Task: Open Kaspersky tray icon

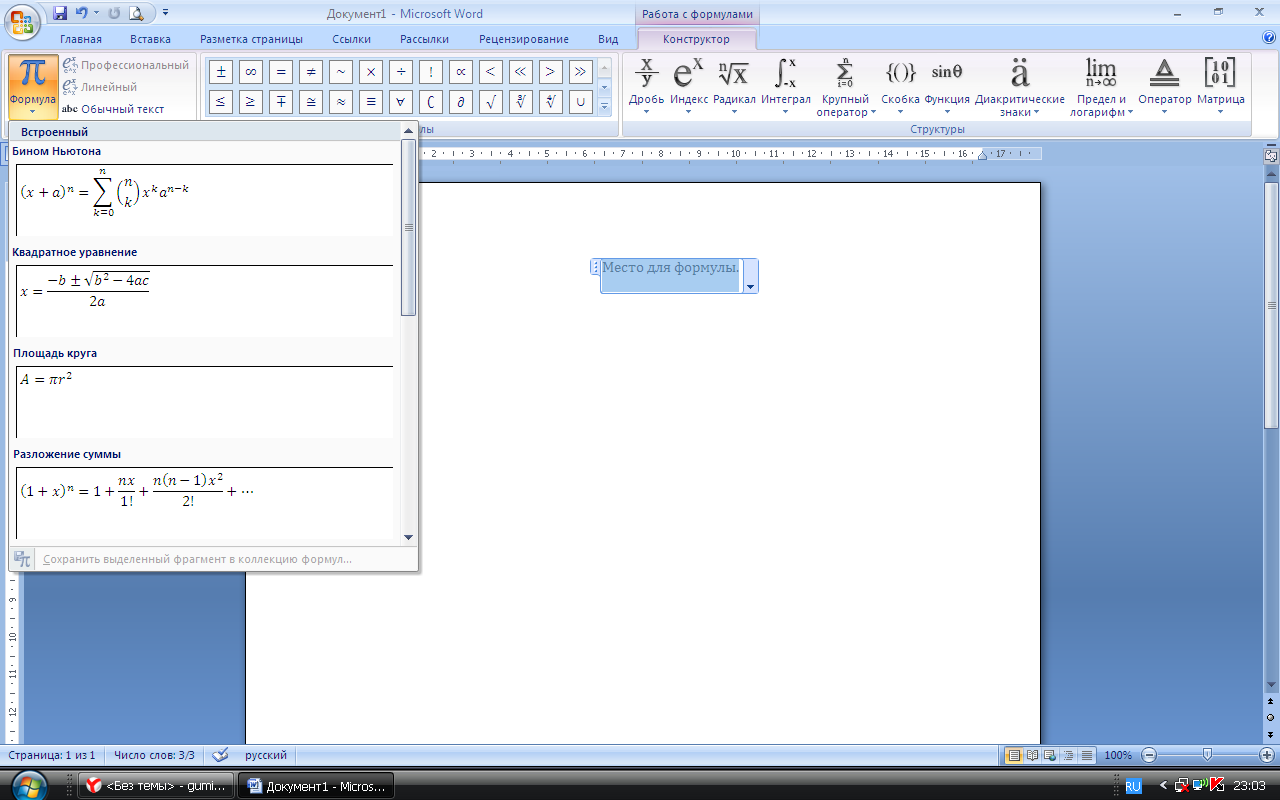Action: (x=1217, y=786)
